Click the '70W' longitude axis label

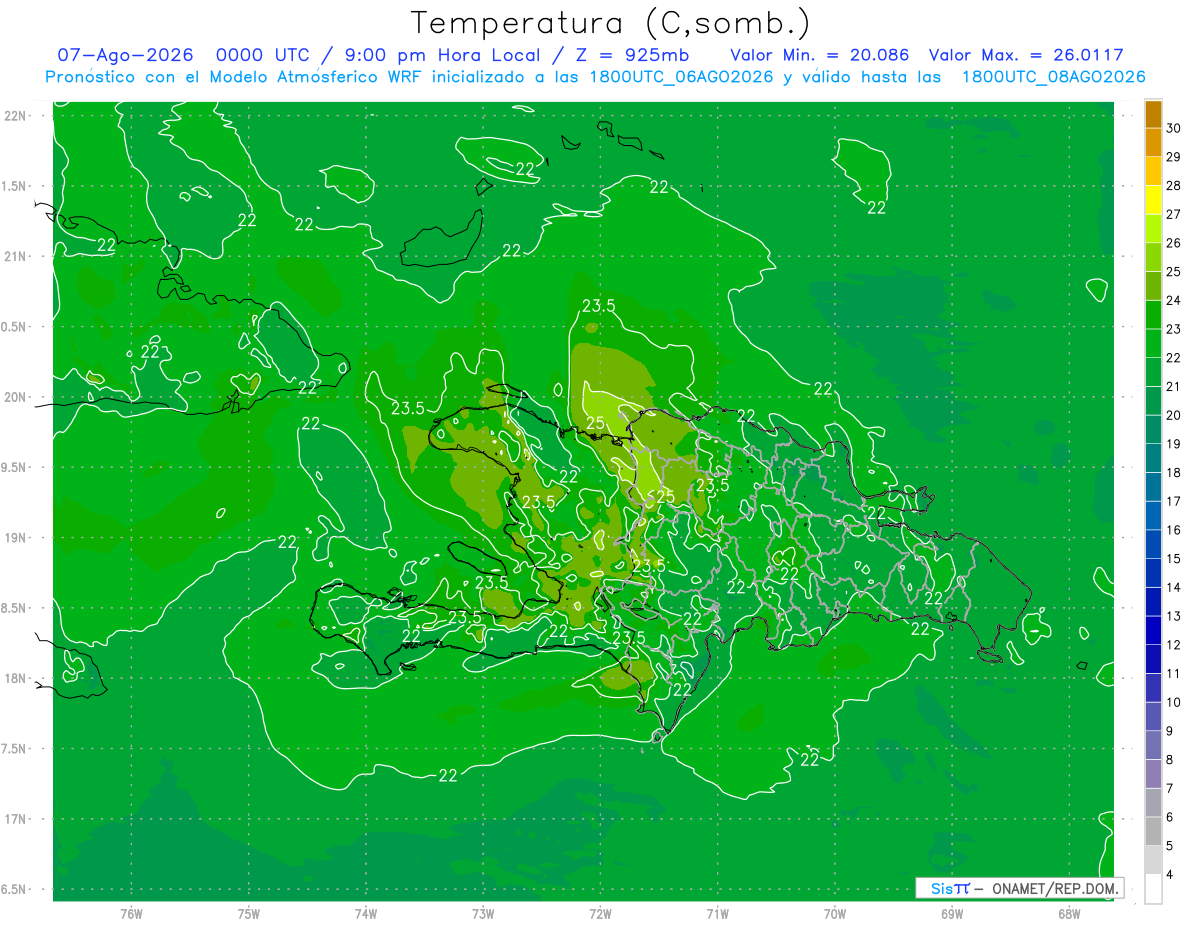point(834,913)
